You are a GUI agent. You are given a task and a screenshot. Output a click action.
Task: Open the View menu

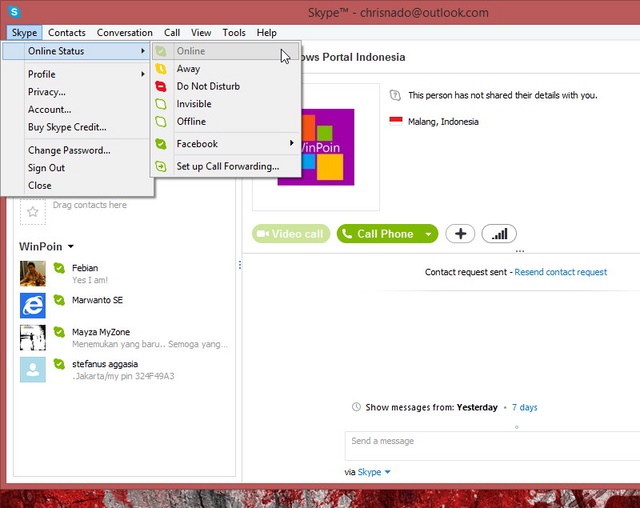[201, 33]
